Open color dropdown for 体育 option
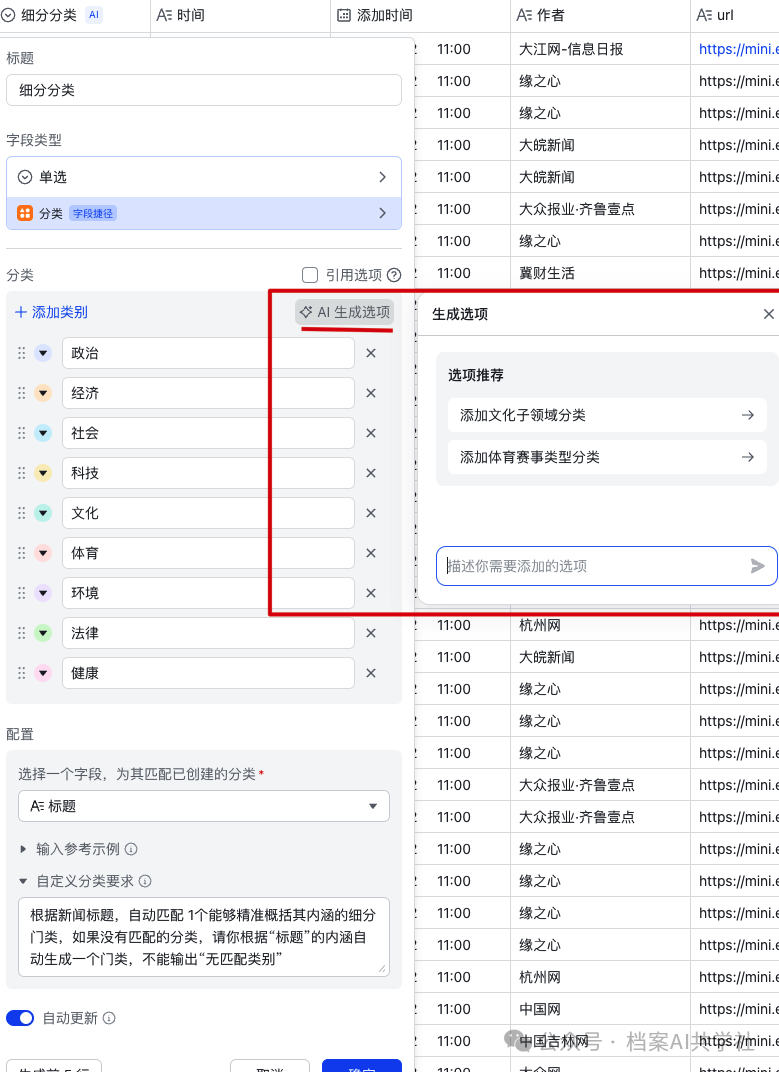 [x=43, y=553]
